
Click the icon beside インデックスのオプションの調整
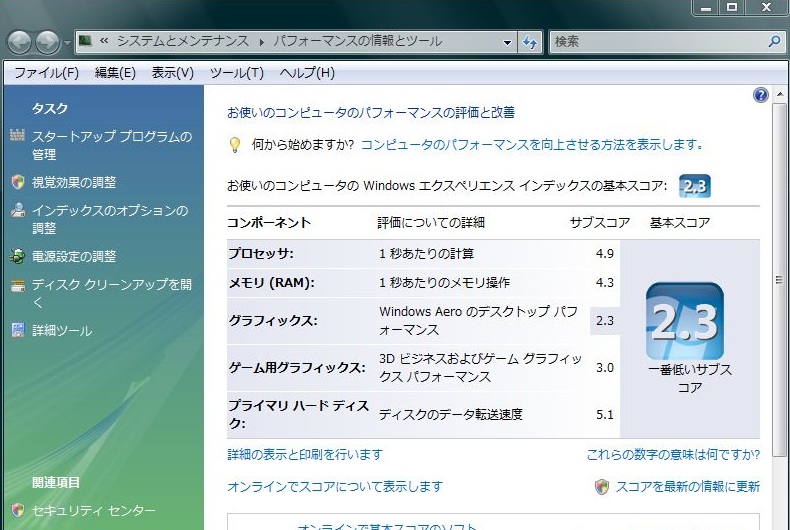pos(18,210)
